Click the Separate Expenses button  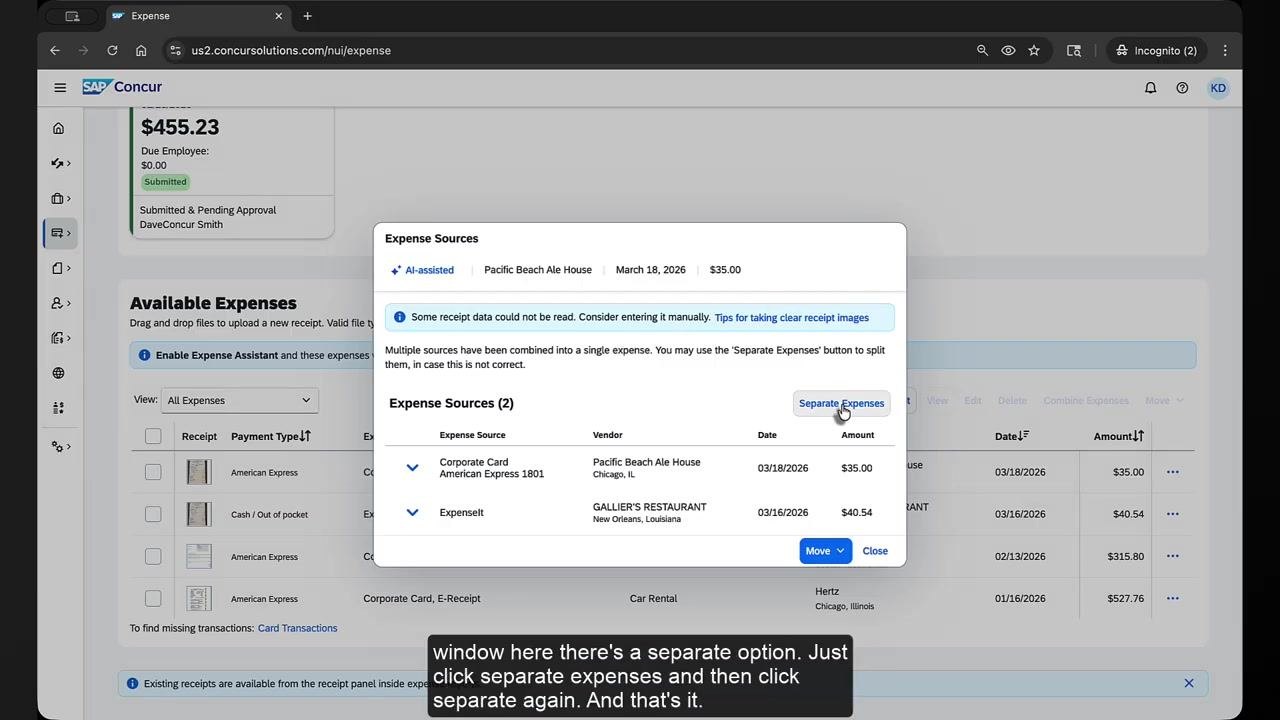pyautogui.click(x=841, y=403)
